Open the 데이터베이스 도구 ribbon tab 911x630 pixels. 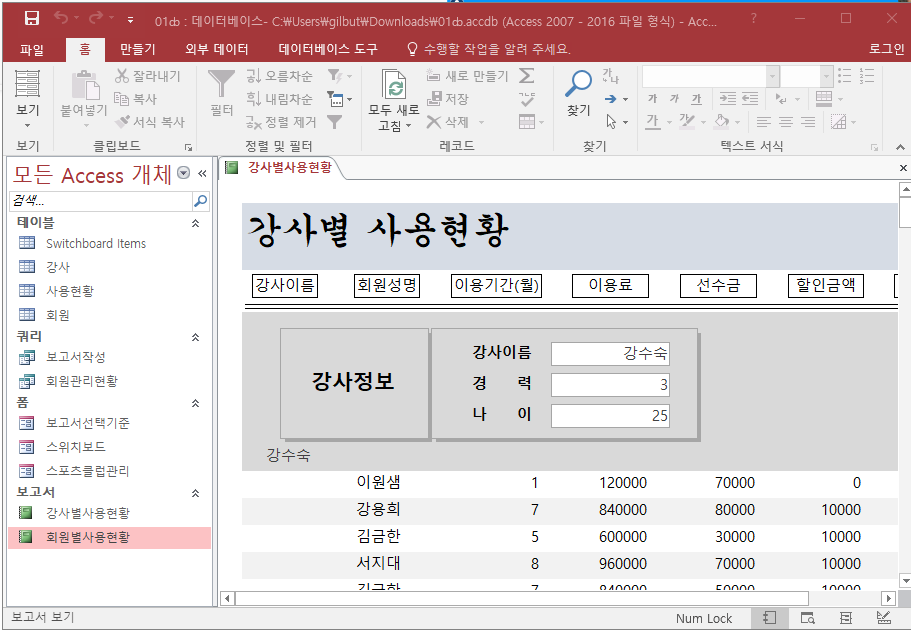click(x=328, y=49)
